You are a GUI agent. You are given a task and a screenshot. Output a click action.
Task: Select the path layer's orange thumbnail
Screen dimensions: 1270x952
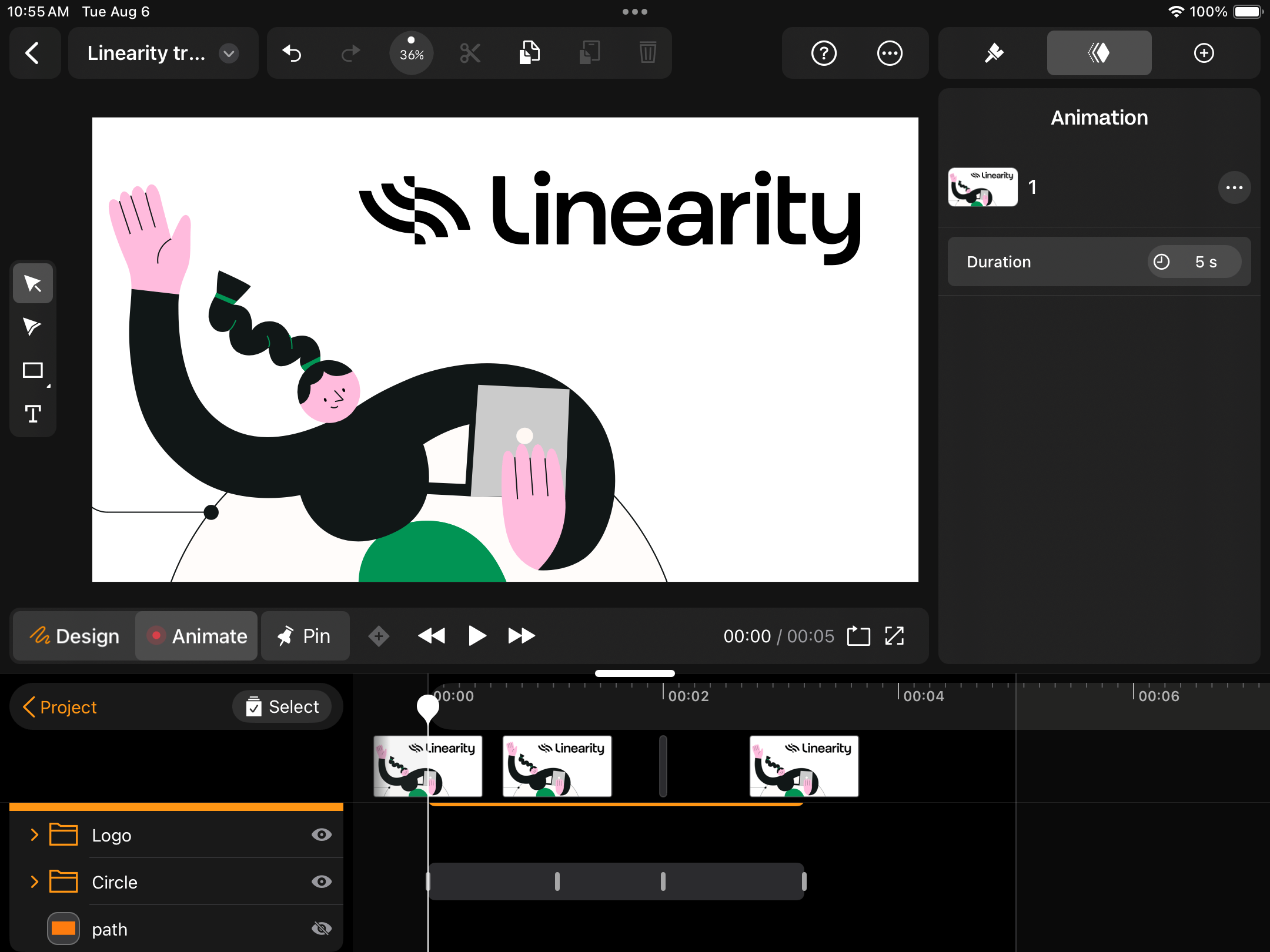(63, 928)
